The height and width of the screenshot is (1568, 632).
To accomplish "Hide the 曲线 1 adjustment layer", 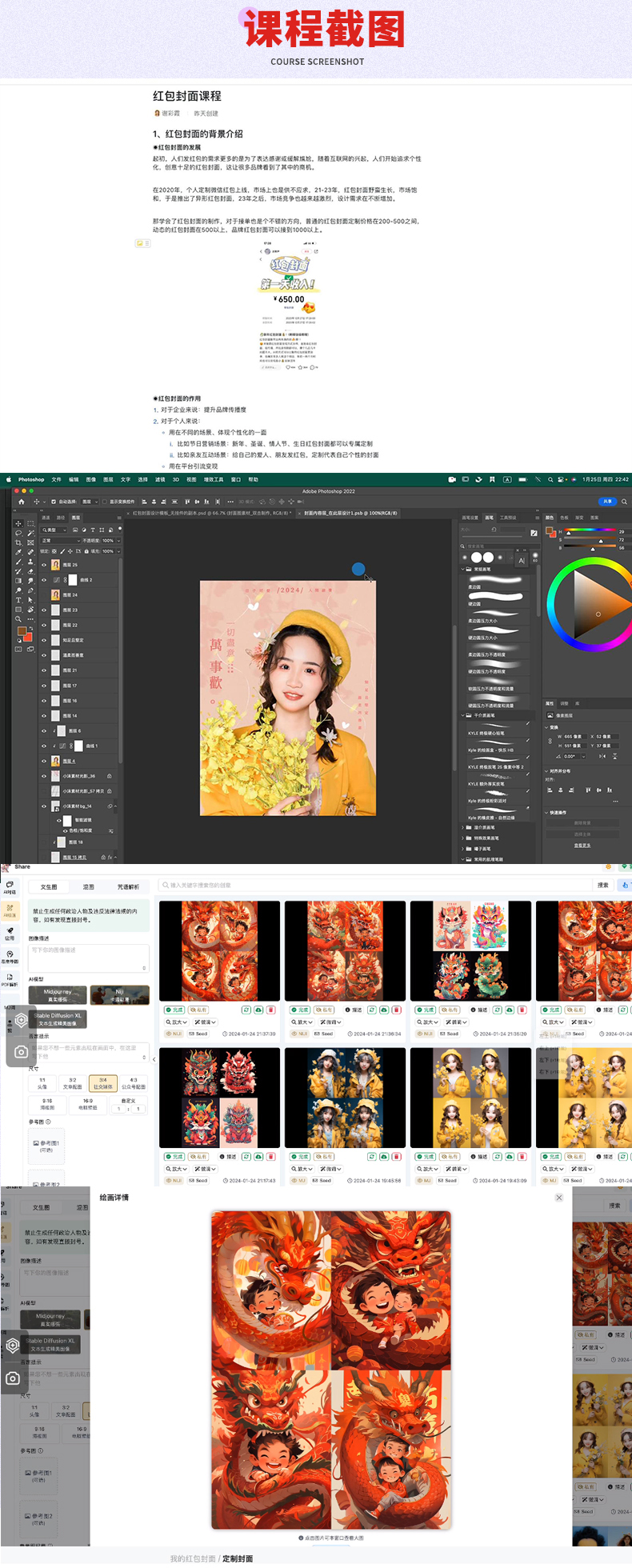I will tap(44, 746).
